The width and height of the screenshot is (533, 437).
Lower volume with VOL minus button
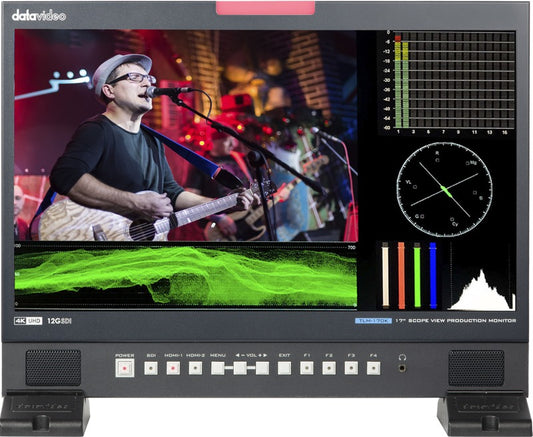point(240,368)
